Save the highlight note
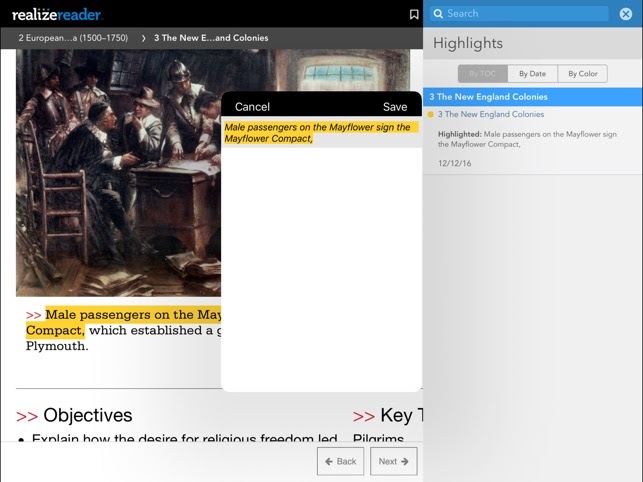643x482 pixels. click(395, 107)
